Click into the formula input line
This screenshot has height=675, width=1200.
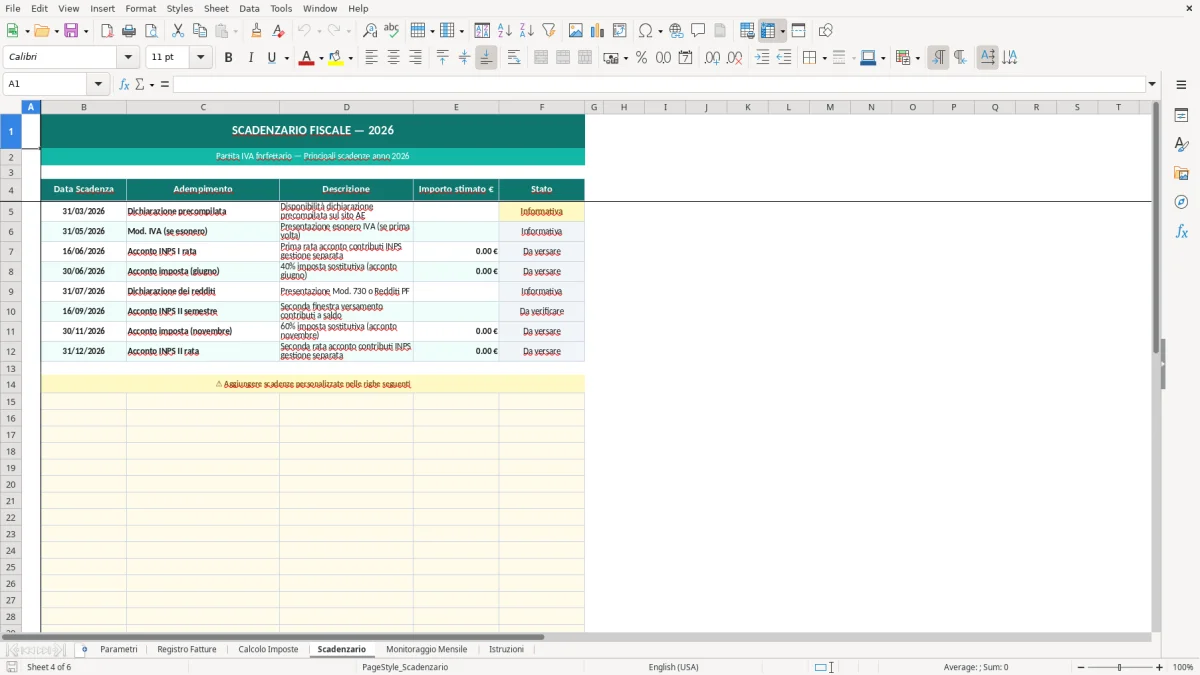(659, 84)
